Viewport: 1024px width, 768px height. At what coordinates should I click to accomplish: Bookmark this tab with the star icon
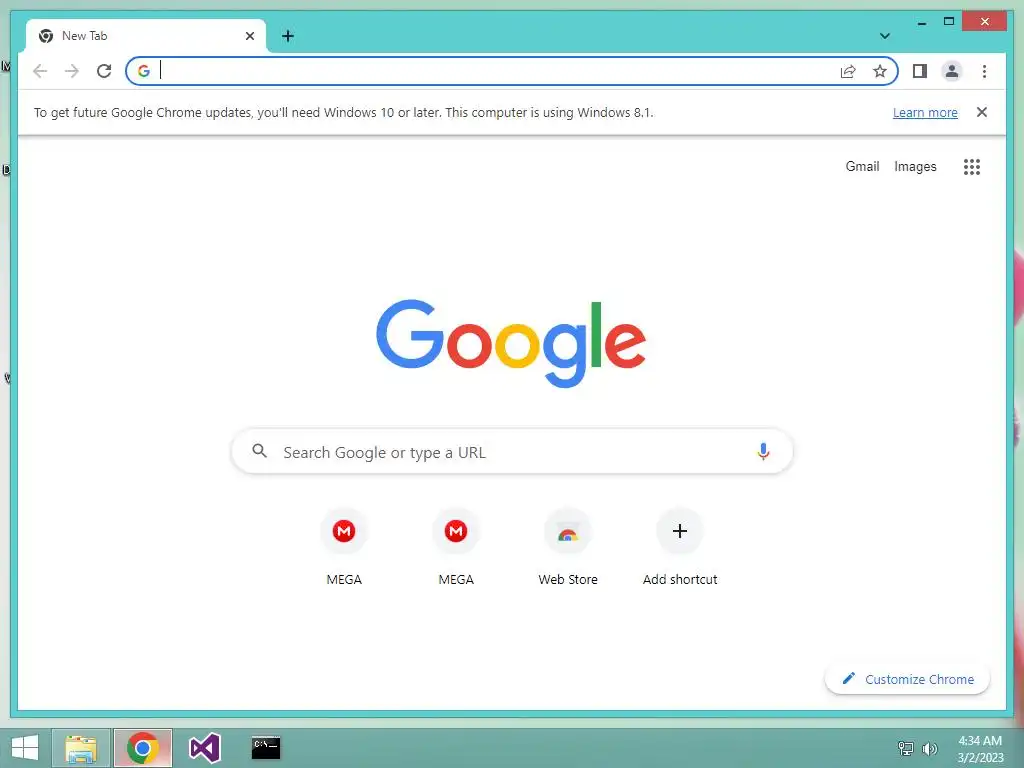(x=880, y=71)
